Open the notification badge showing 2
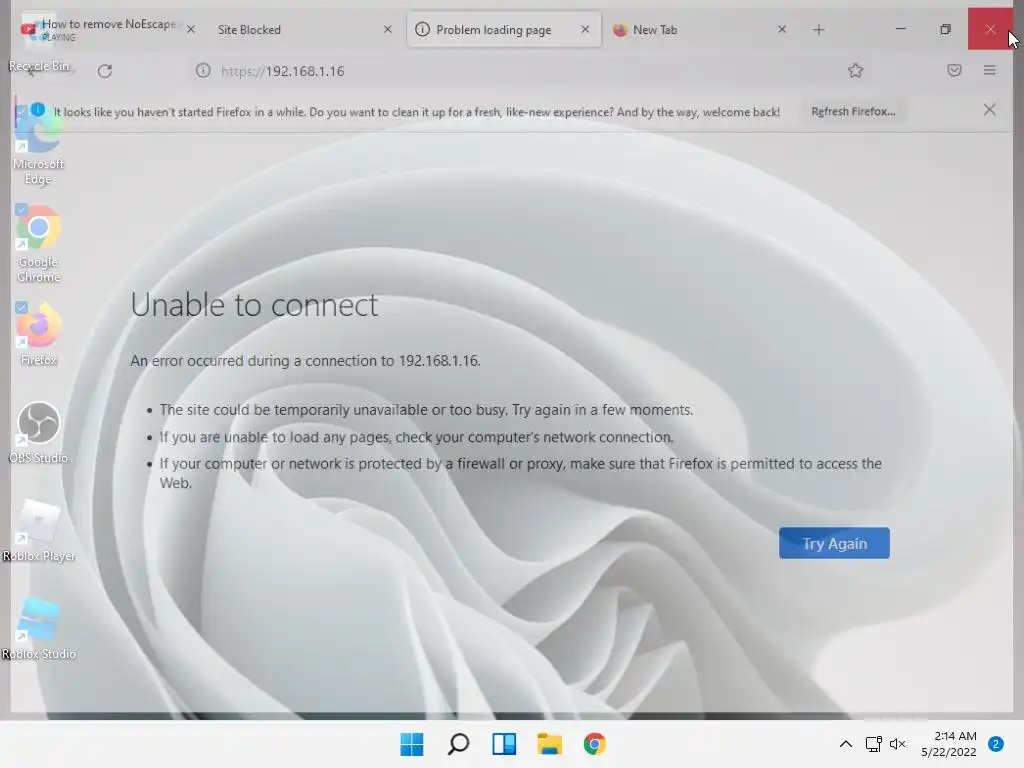The image size is (1024, 768). tap(996, 744)
